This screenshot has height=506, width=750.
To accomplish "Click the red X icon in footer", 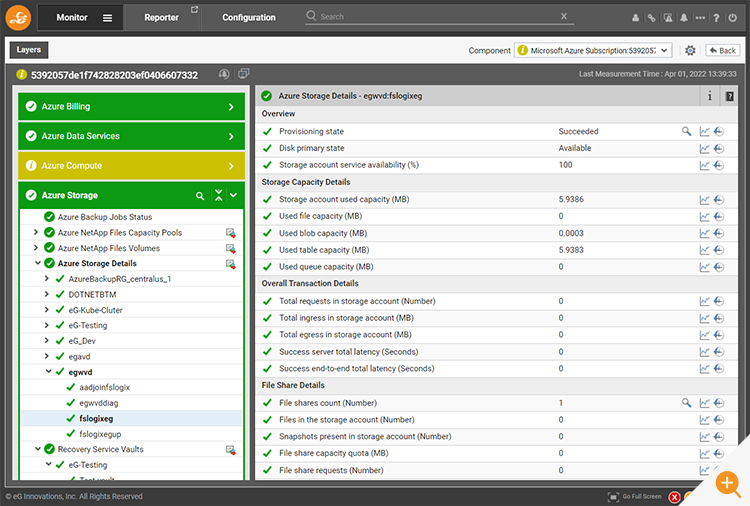I will point(674,497).
